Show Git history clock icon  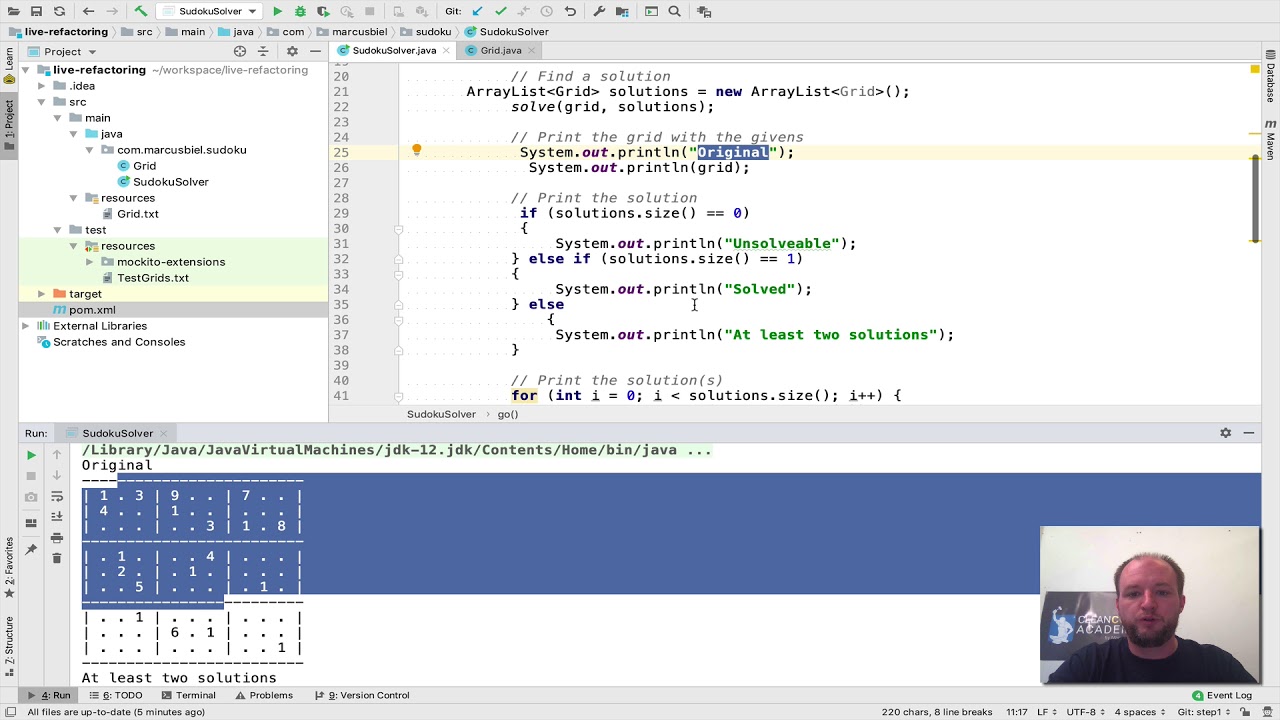[x=546, y=11]
